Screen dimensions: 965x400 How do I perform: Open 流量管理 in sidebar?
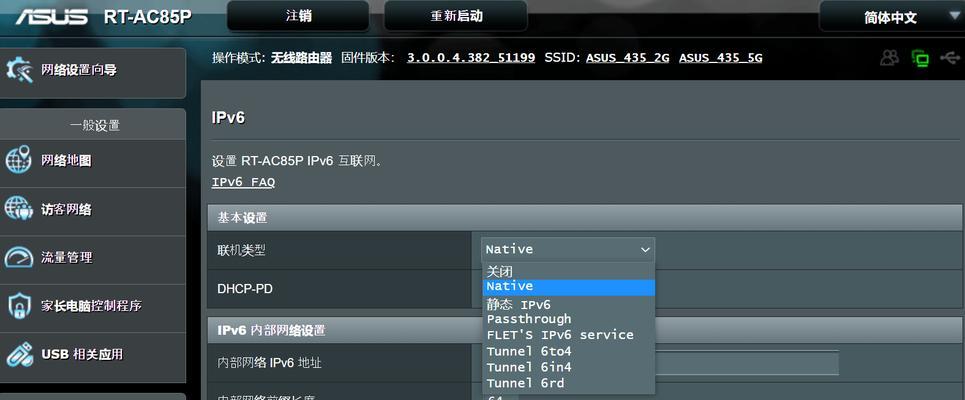tap(93, 260)
